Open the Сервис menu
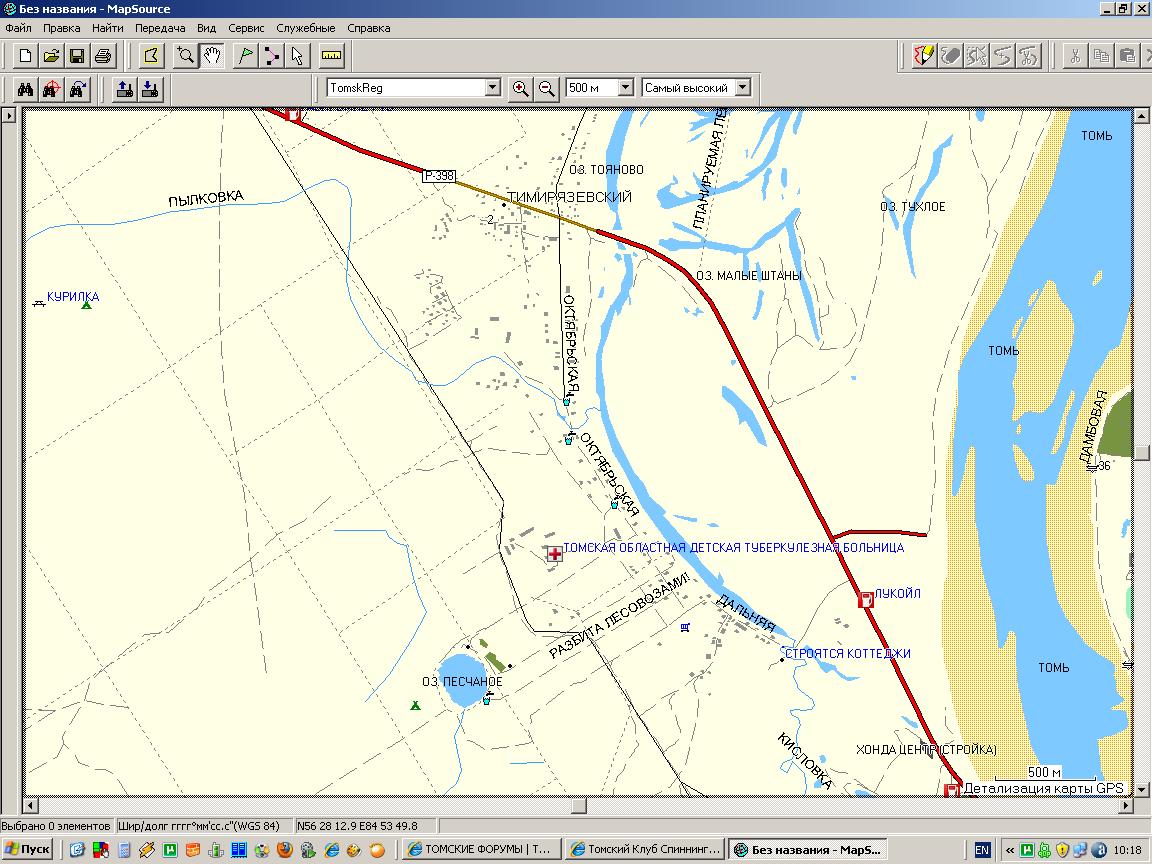The width and height of the screenshot is (1152, 864). pyautogui.click(x=246, y=28)
